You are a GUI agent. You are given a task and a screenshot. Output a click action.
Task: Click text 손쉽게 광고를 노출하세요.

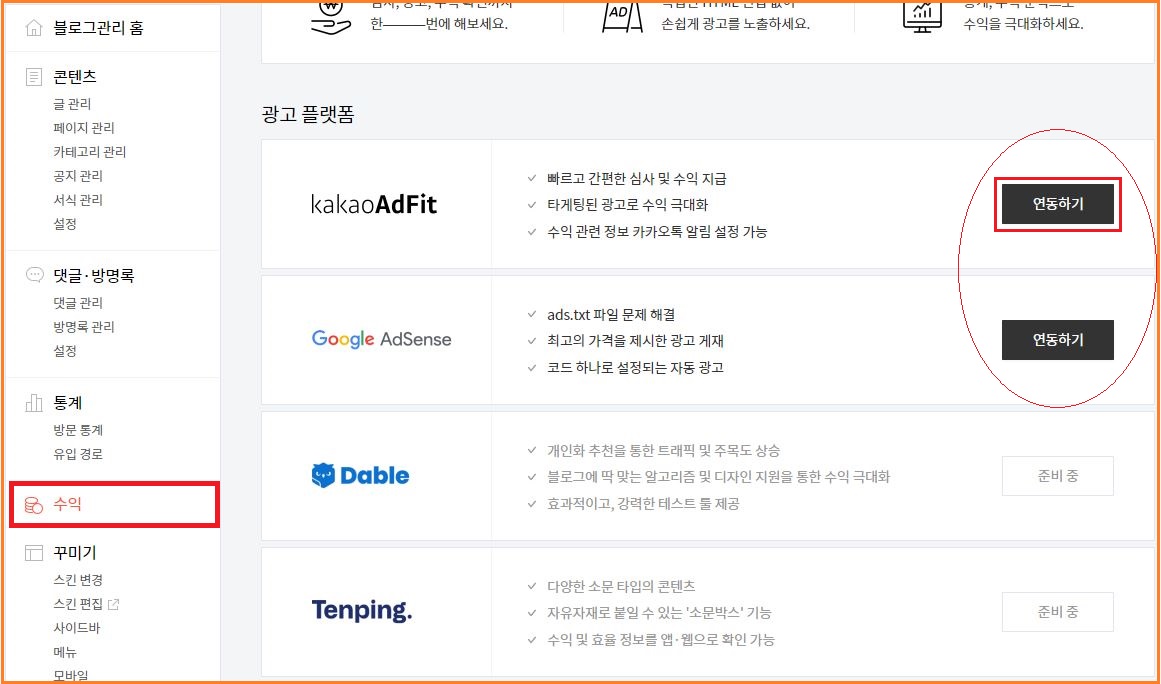(x=736, y=24)
